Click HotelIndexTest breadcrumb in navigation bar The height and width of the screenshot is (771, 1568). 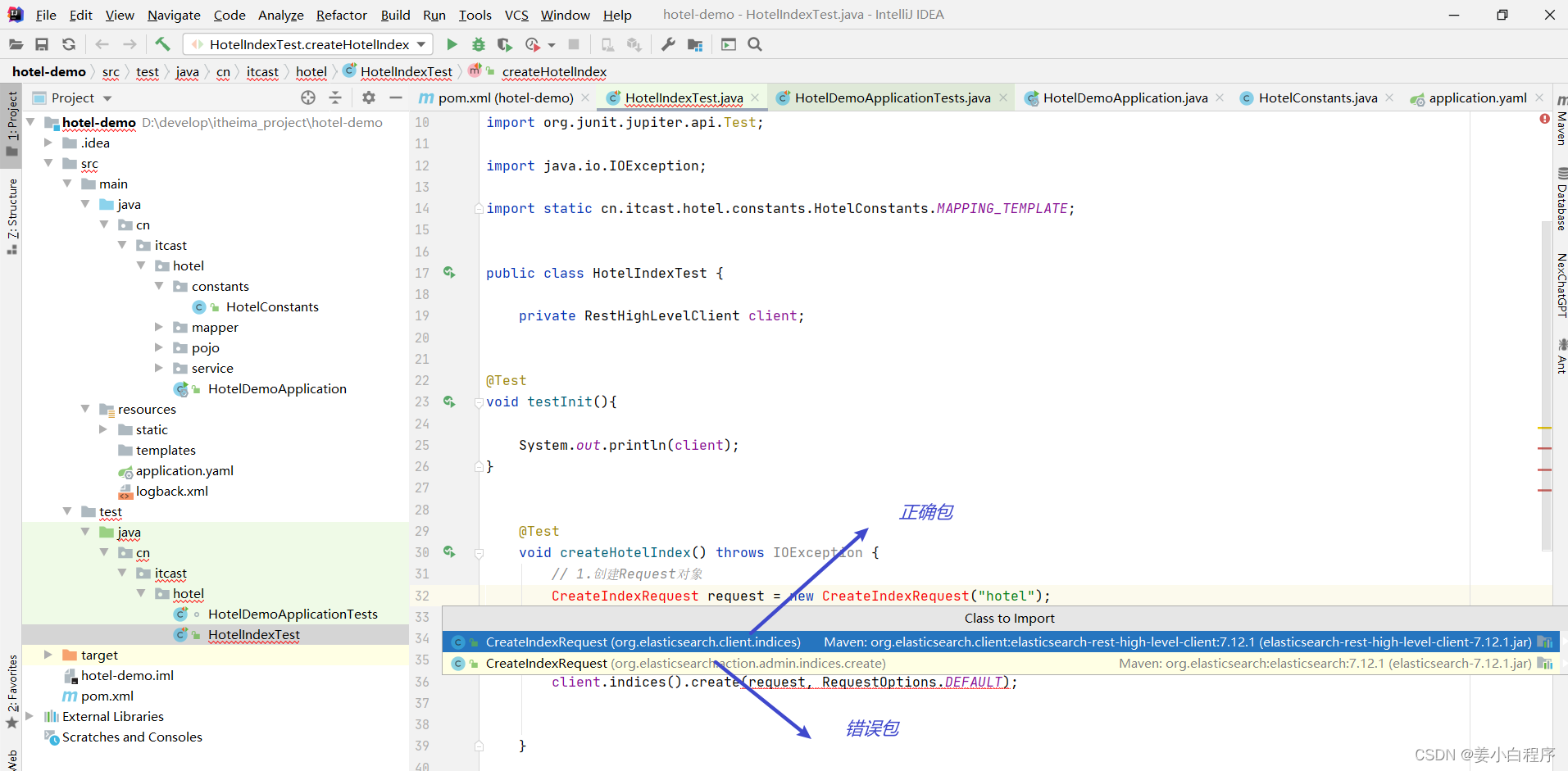pos(406,72)
